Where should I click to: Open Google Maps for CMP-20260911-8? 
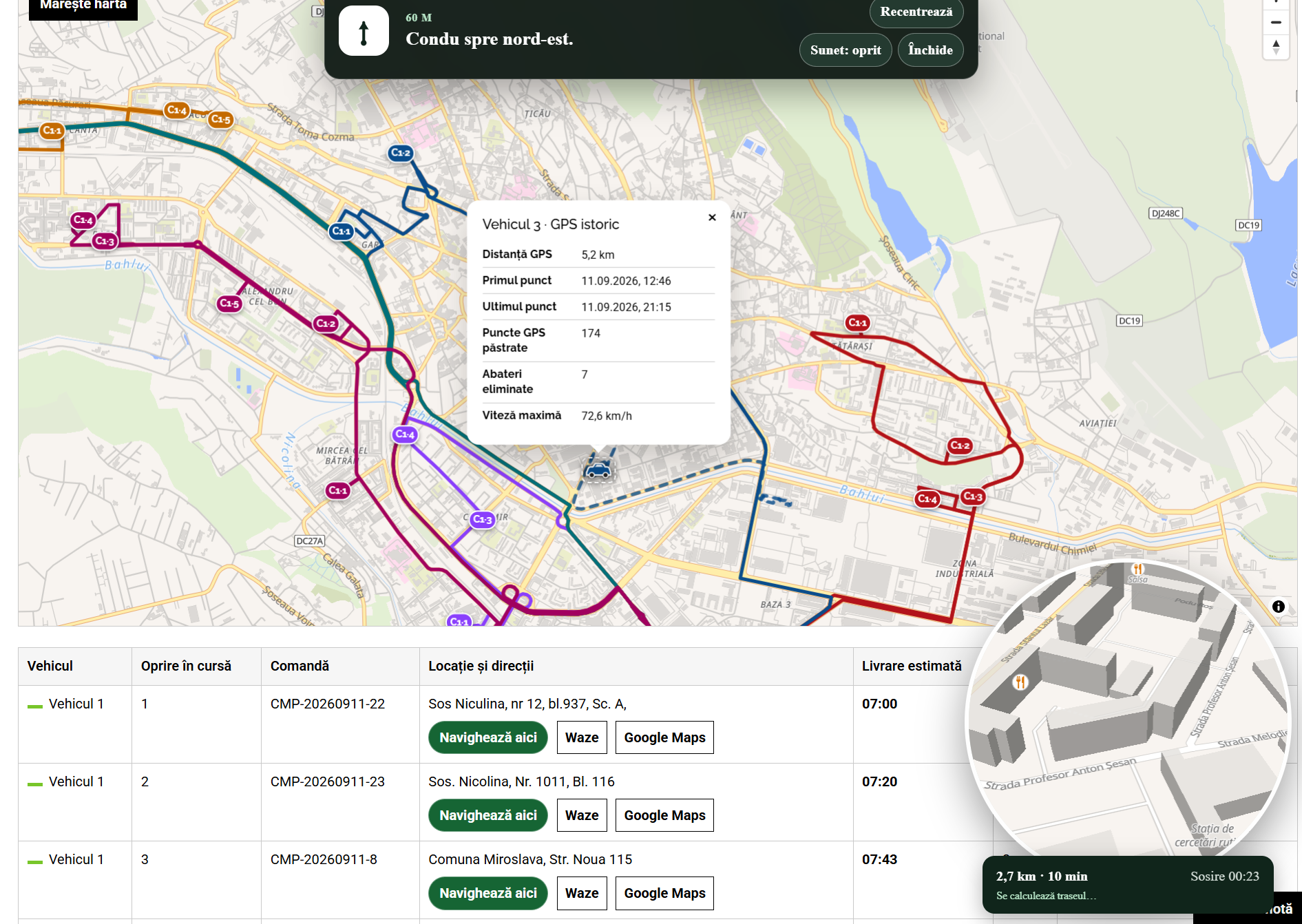point(664,893)
